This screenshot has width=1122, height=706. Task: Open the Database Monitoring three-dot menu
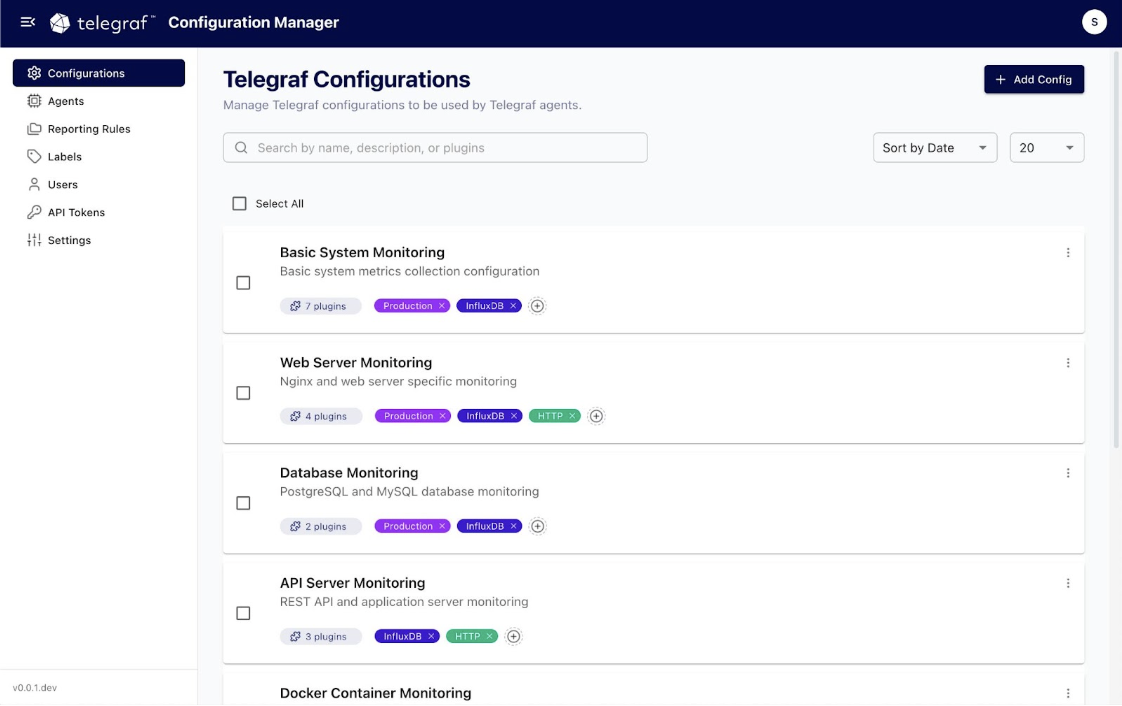[x=1068, y=473]
